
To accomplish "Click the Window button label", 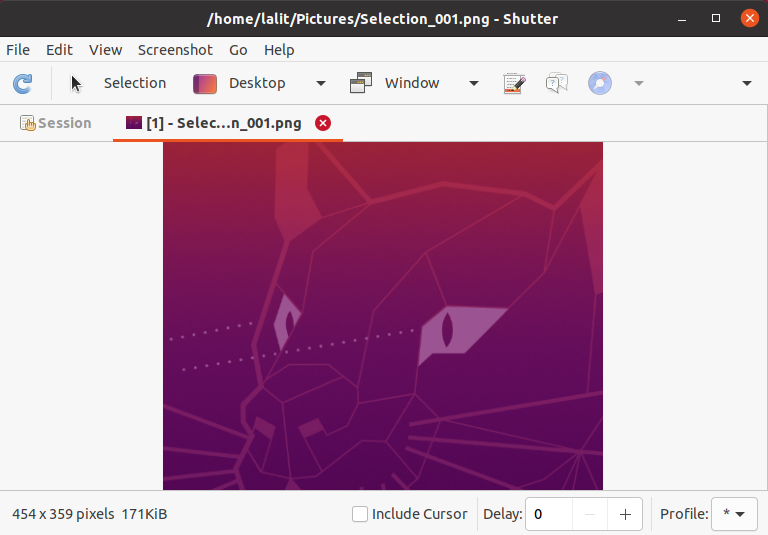I will pyautogui.click(x=412, y=83).
